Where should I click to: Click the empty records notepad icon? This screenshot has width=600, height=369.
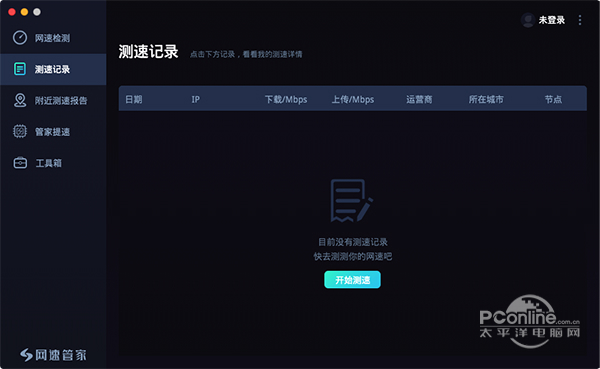coord(351,201)
